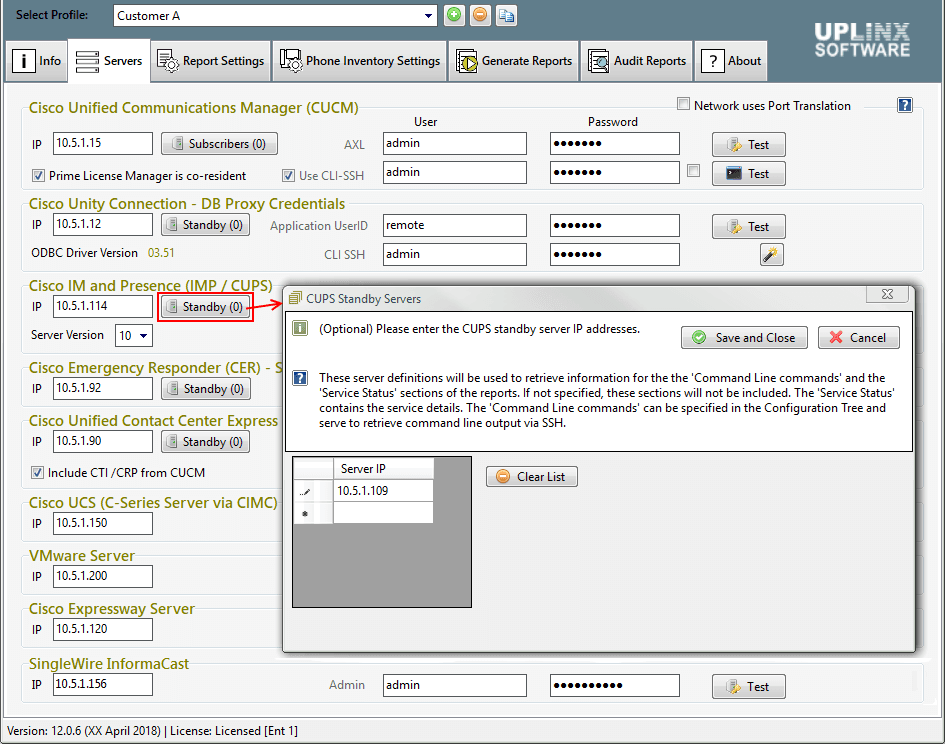Click the Application UserID password field
This screenshot has height=745, width=945.
615,225
